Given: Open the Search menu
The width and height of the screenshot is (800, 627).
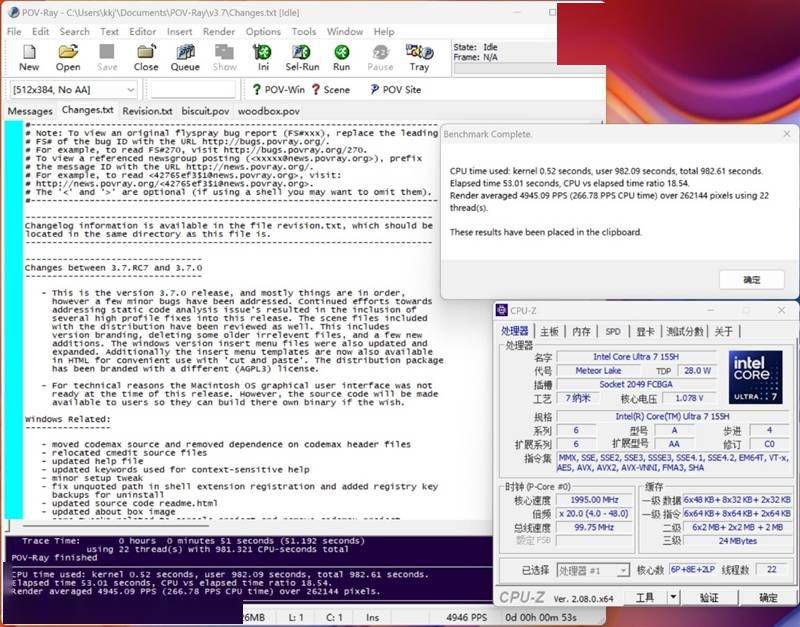Looking at the screenshot, I should pos(74,32).
